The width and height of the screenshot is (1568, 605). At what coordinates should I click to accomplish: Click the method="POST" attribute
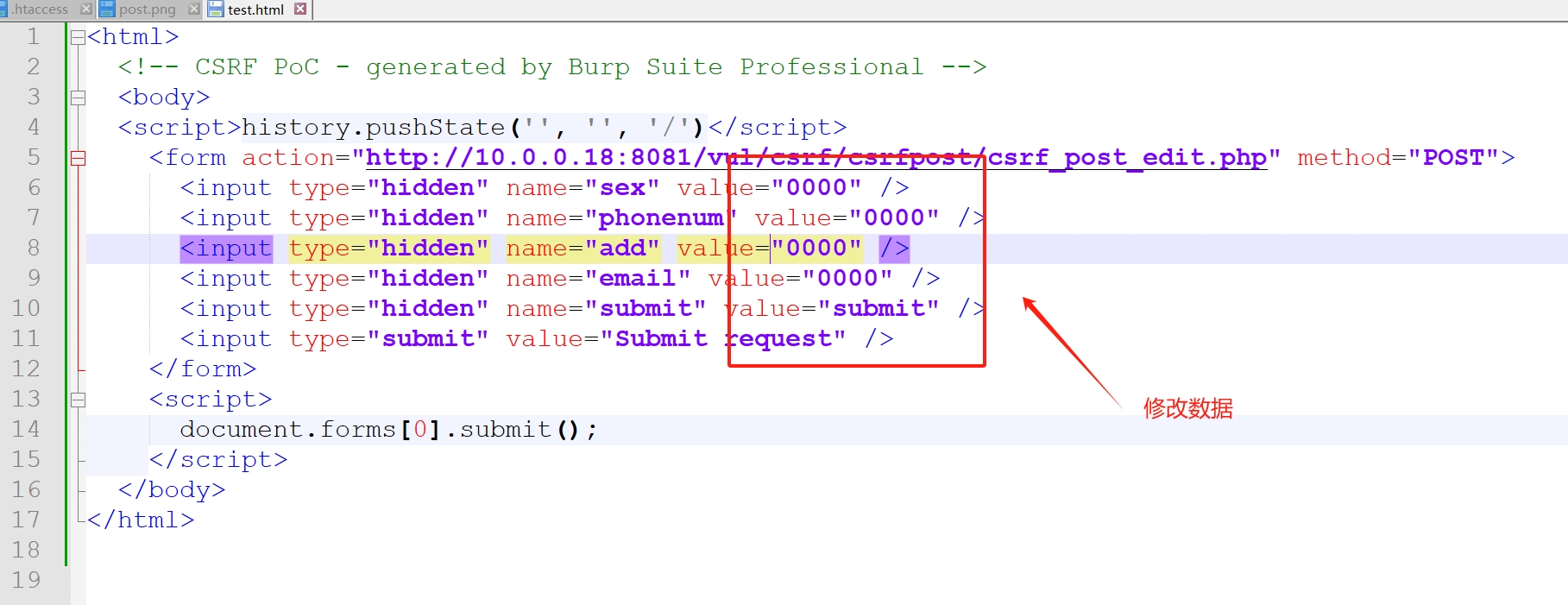[x=1399, y=158]
